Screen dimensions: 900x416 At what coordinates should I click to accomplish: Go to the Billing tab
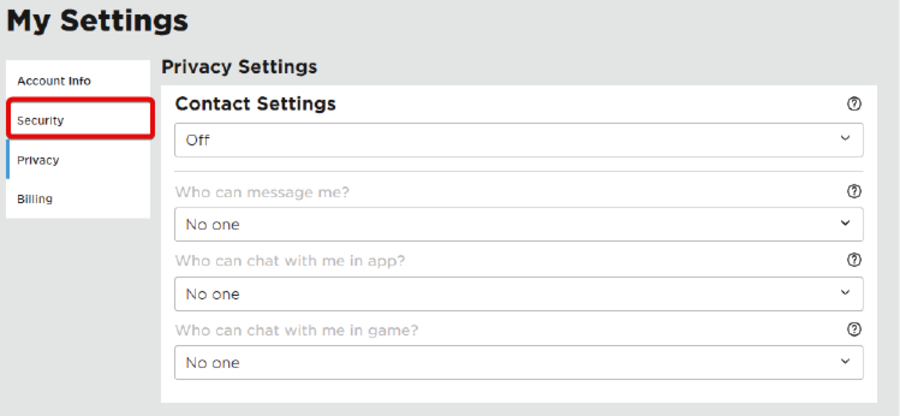[x=35, y=199]
